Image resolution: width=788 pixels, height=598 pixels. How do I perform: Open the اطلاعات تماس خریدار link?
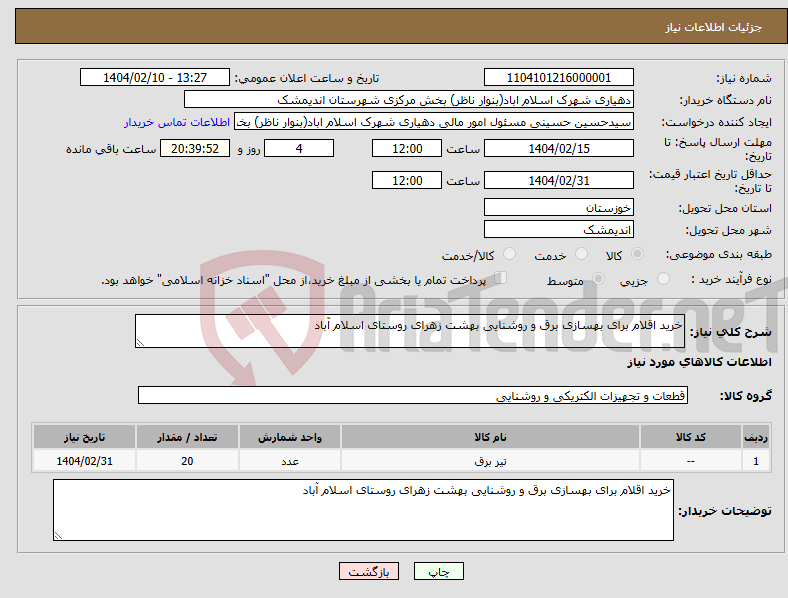[177, 122]
